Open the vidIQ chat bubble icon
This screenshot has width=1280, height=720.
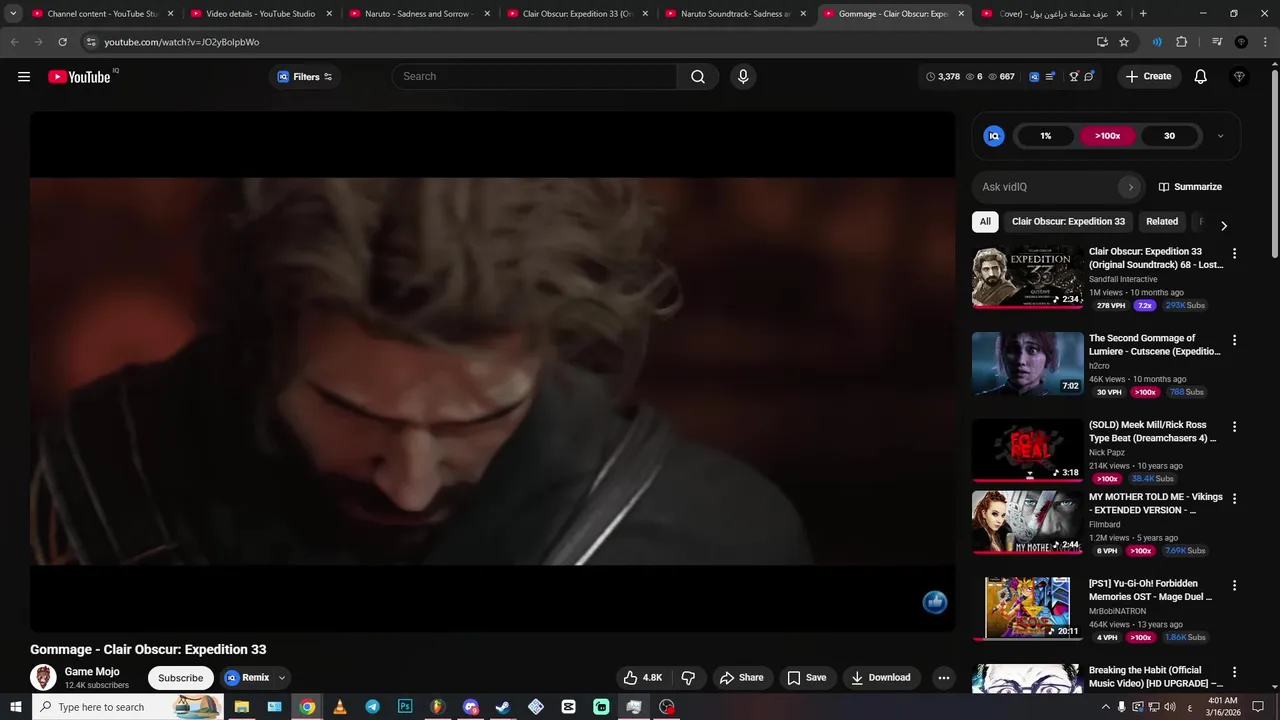tap(1089, 77)
